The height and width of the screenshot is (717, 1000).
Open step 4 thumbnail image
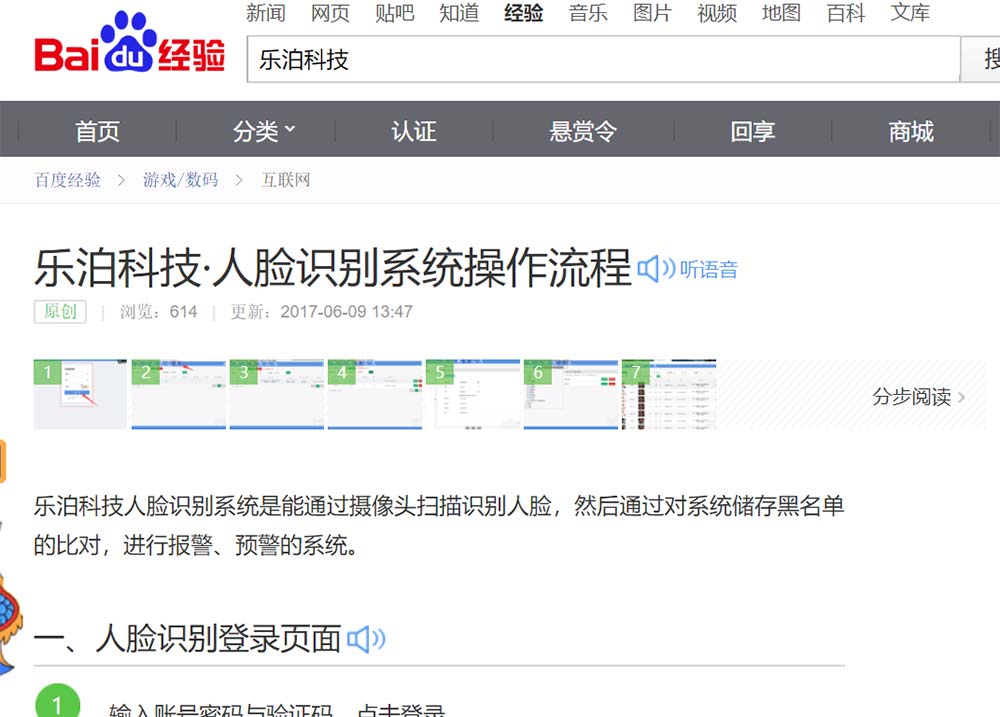point(374,394)
